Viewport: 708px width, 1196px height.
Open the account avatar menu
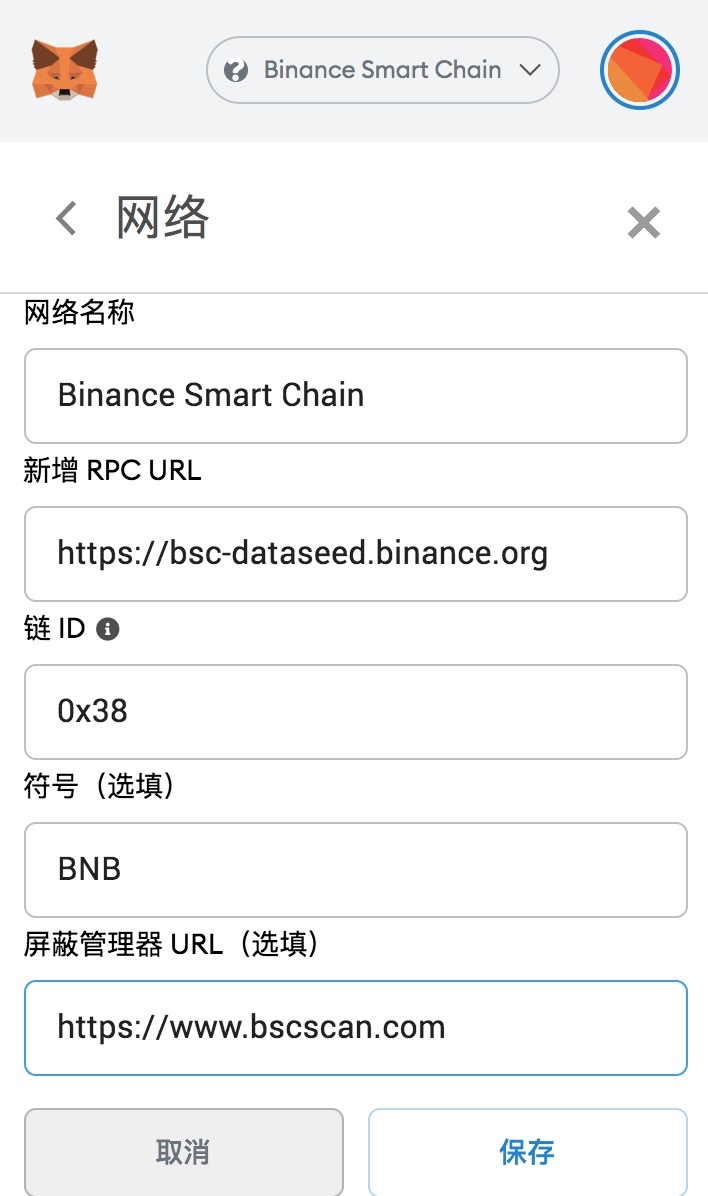point(640,71)
